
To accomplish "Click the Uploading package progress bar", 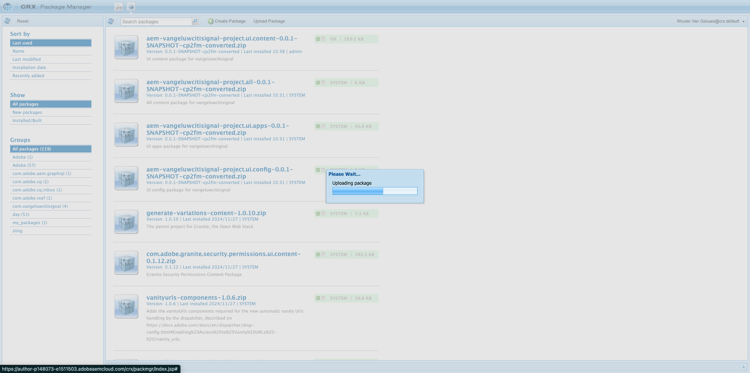I will click(x=375, y=191).
